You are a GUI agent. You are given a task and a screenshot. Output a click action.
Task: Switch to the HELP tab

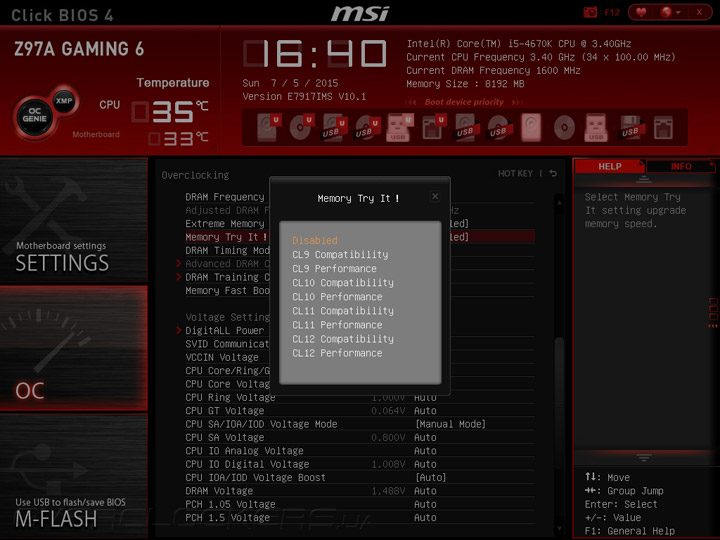coord(609,166)
